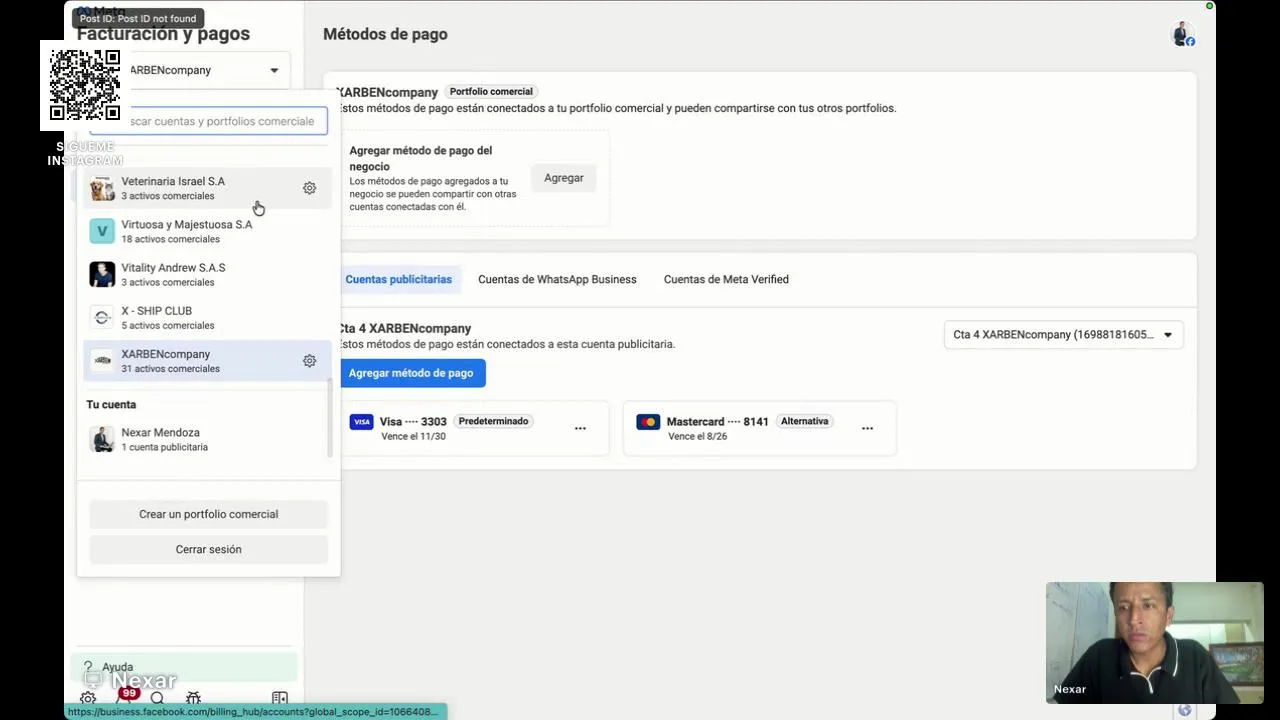Click the X - SHIP CLUB logo icon
Screen dimensions: 1280x720
coord(102,317)
